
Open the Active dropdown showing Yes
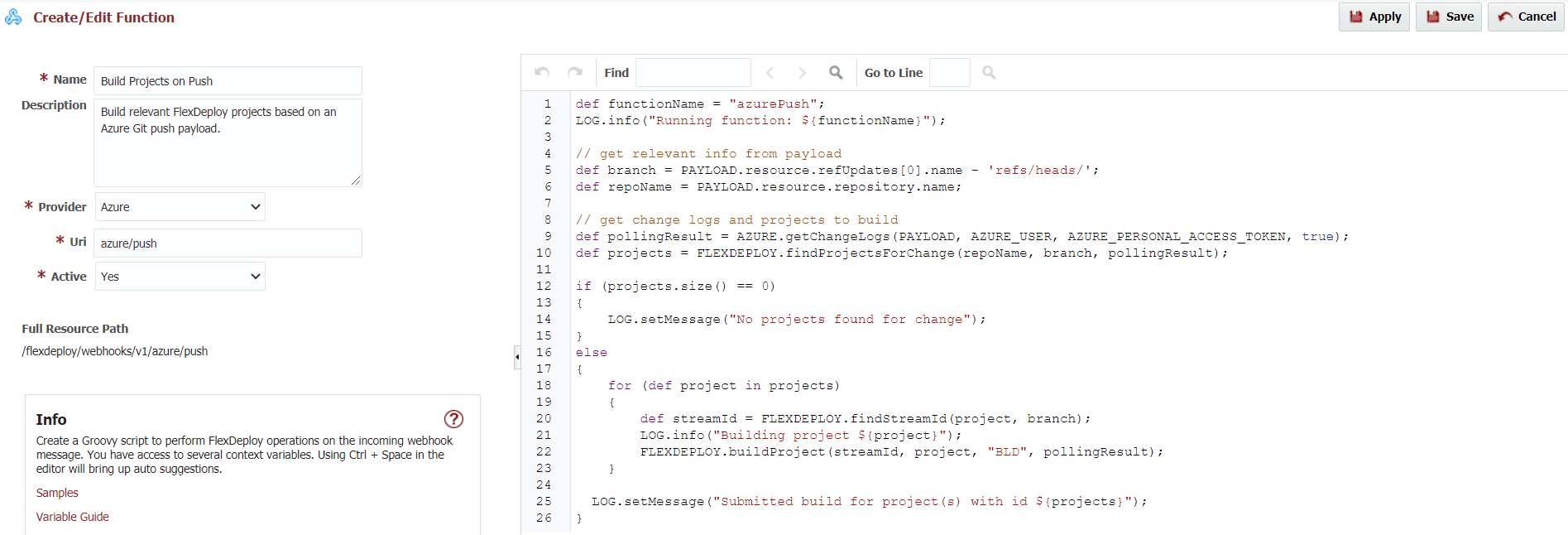point(180,277)
